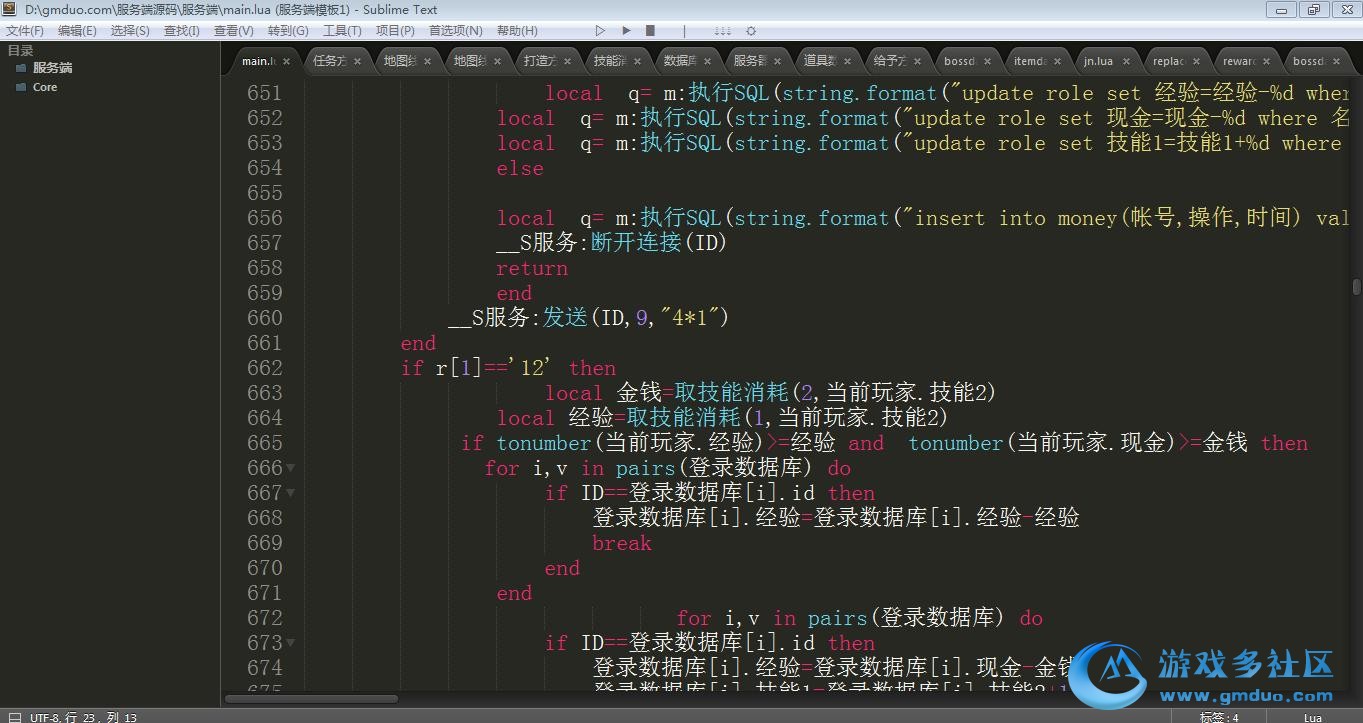Viewport: 1363px width, 723px height.
Task: Click the Sublime Text title bar icon
Action: click(x=11, y=9)
